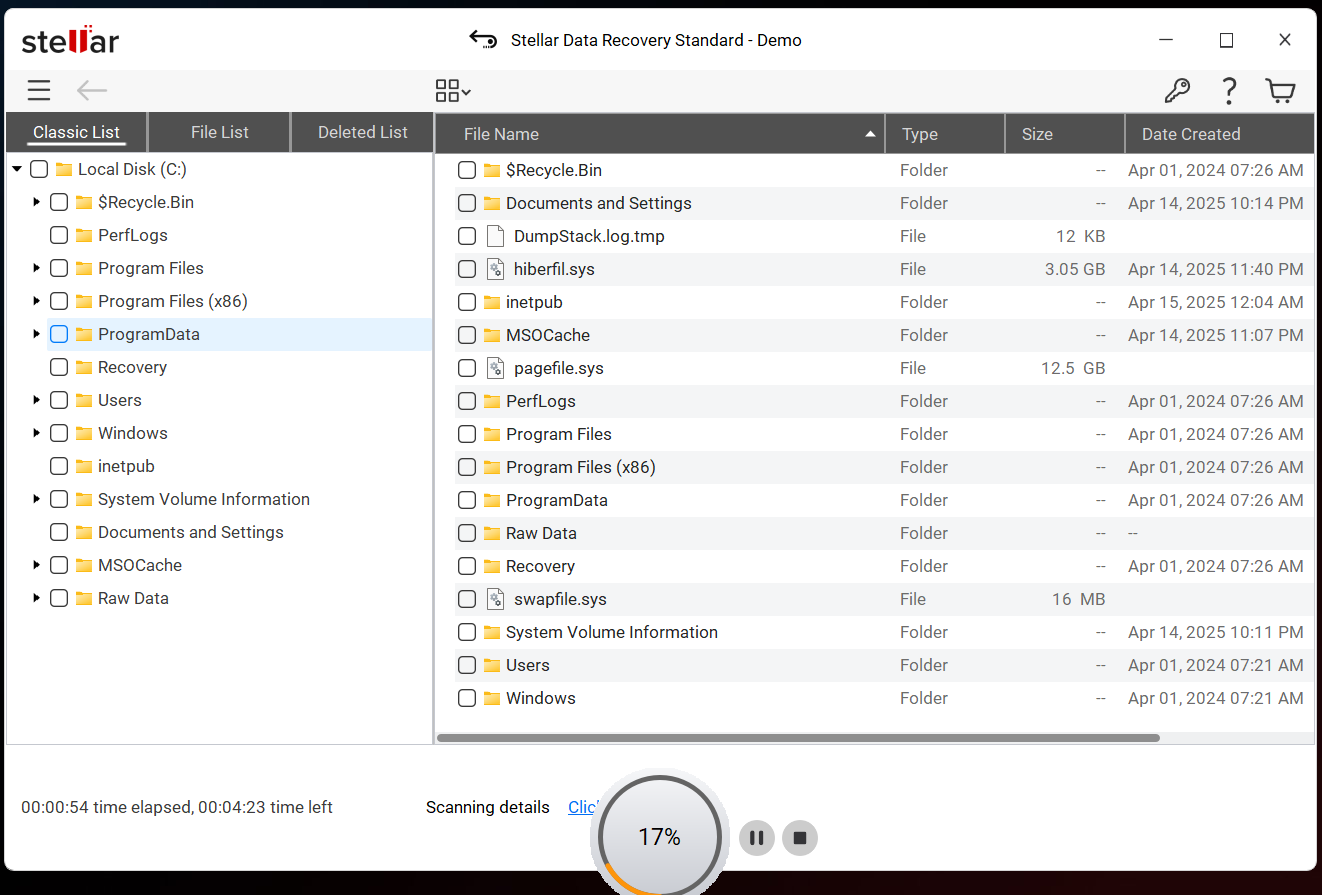This screenshot has width=1322, height=895.
Task: Click the horizontal scrollbar of file list
Action: pos(798,738)
